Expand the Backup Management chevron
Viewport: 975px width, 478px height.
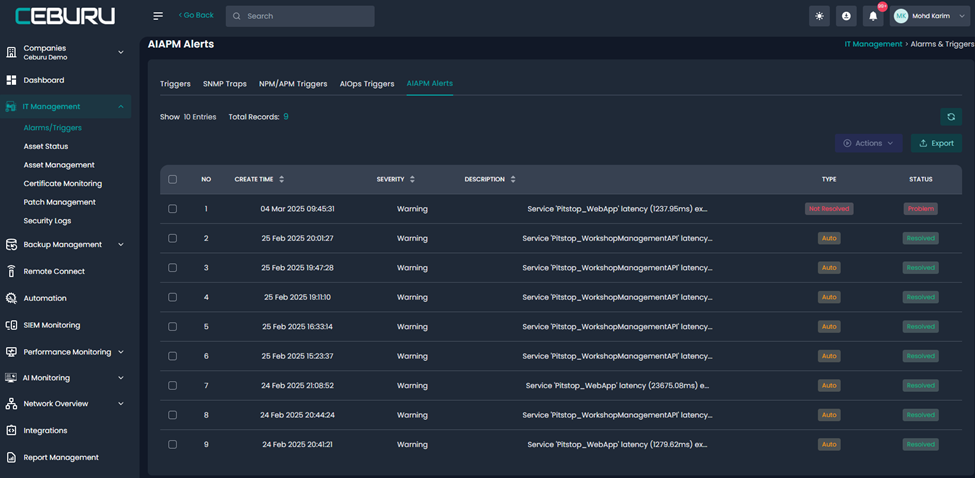(121, 245)
